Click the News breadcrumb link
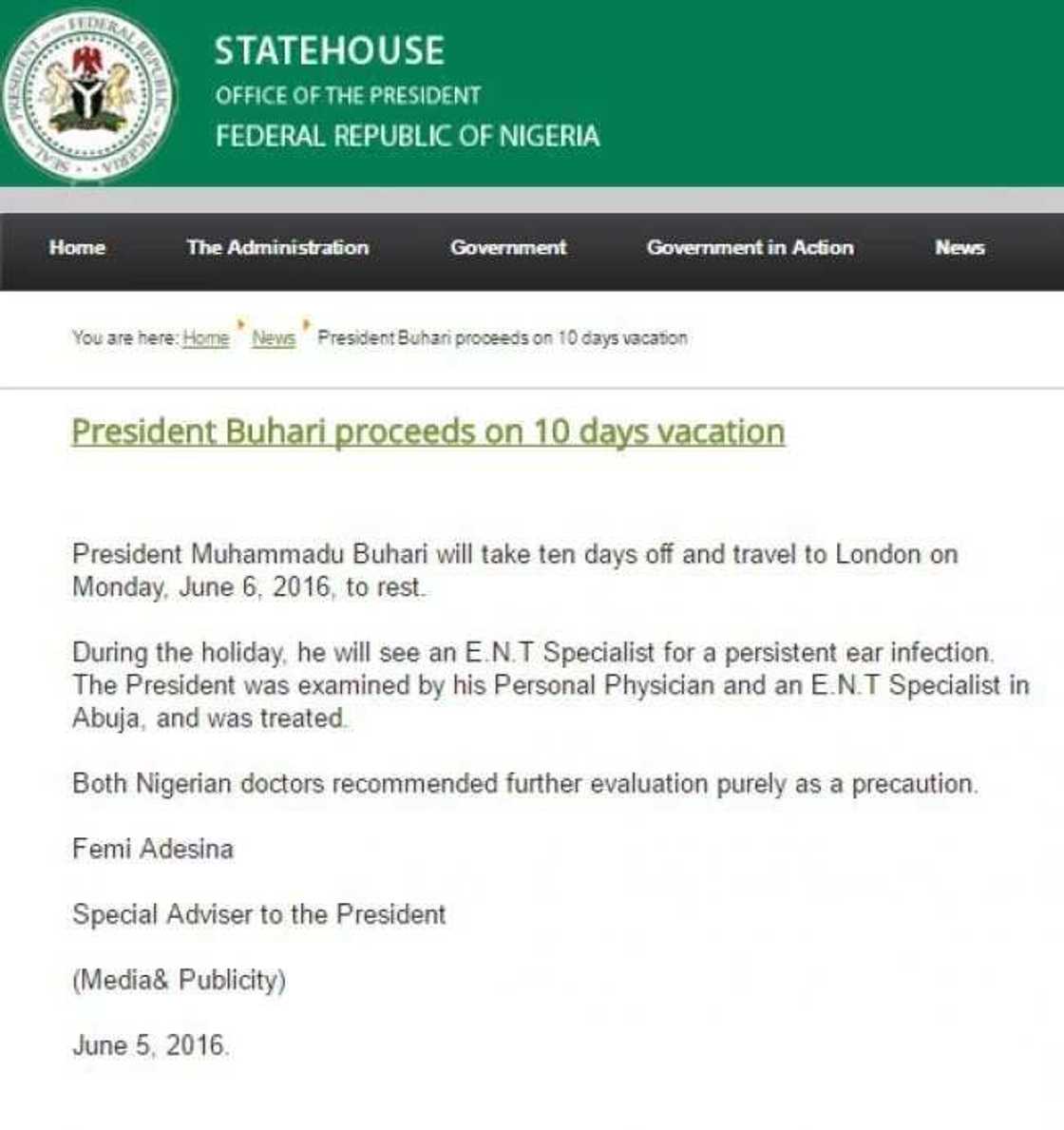The image size is (1064, 1130). (x=273, y=337)
